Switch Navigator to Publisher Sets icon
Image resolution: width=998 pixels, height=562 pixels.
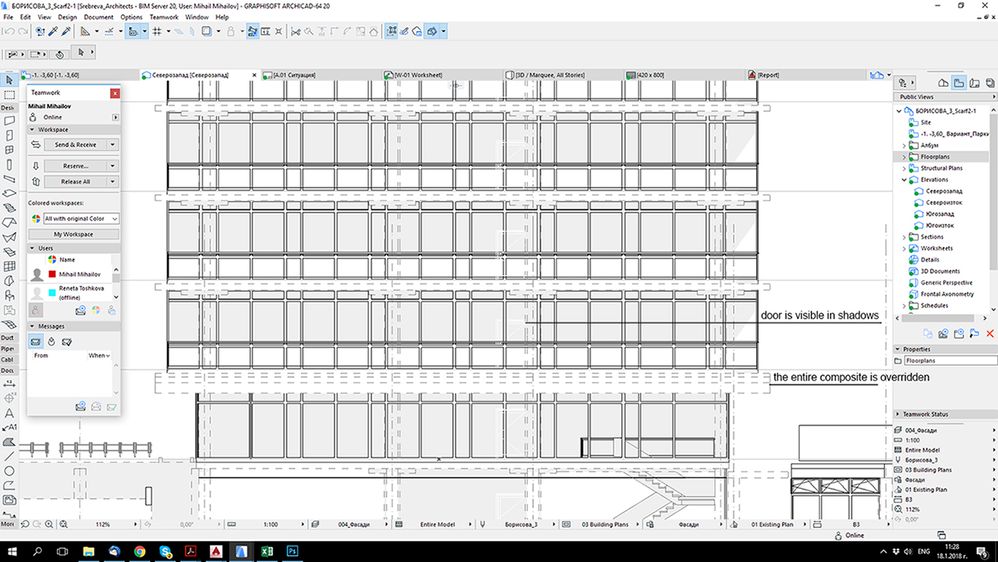tap(990, 83)
